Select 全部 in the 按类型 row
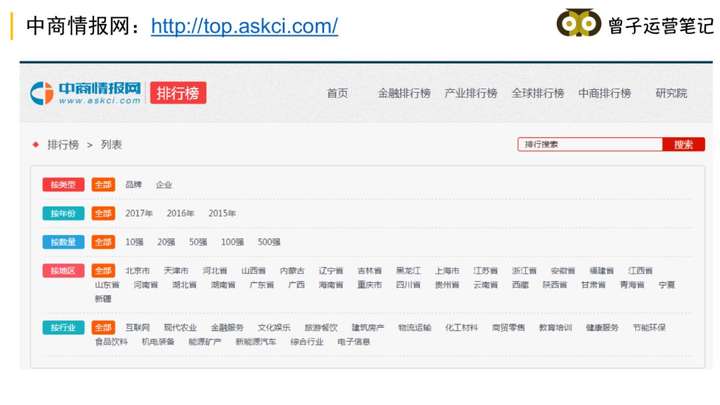This screenshot has height=405, width=720. 103,185
